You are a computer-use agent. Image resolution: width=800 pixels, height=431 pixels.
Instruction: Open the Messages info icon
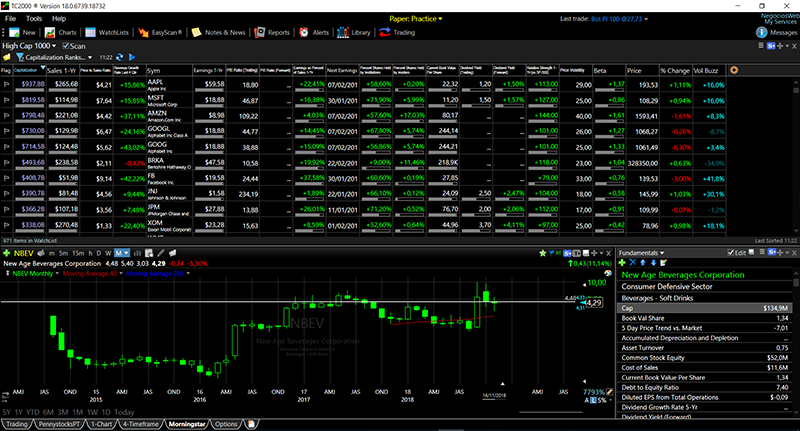[x=761, y=33]
